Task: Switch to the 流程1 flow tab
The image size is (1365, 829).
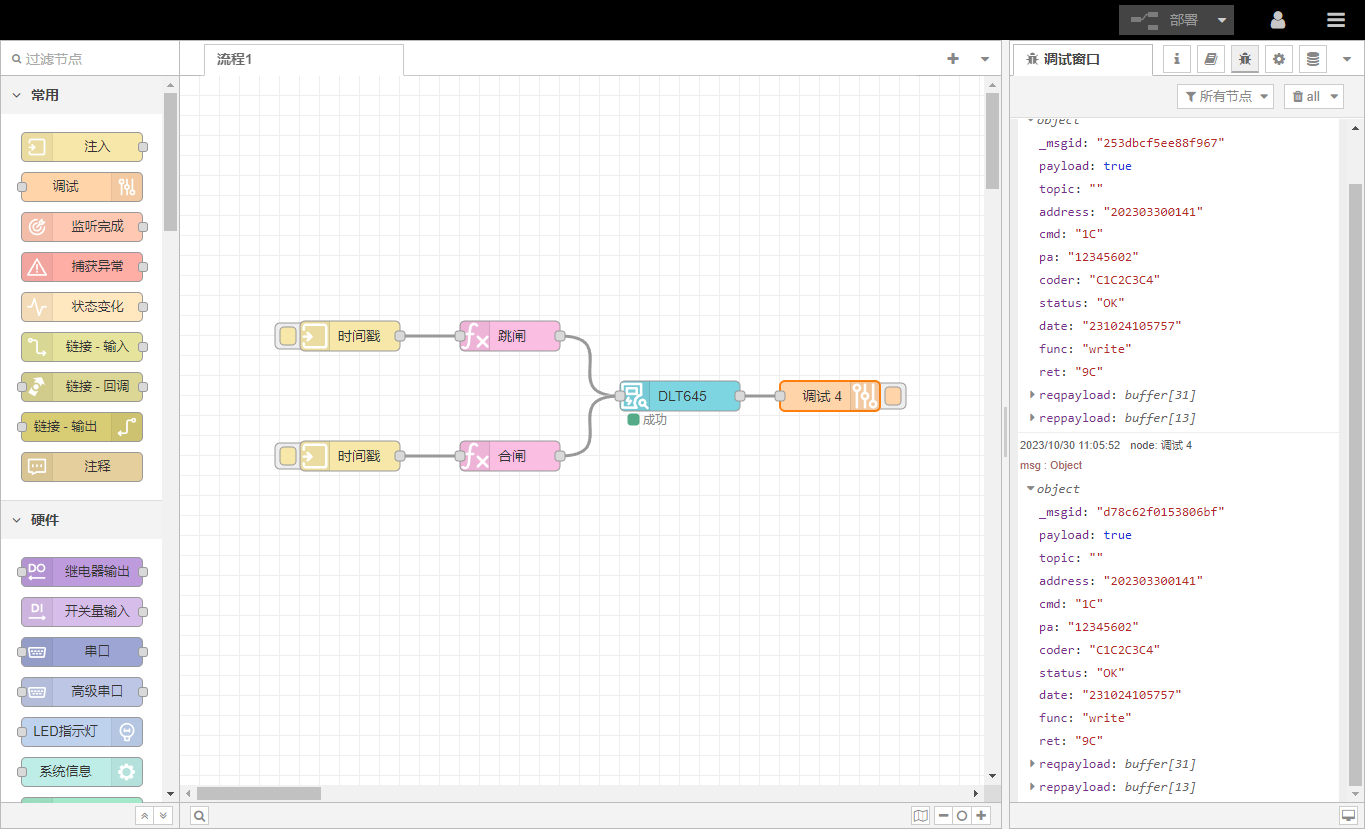Action: point(236,59)
